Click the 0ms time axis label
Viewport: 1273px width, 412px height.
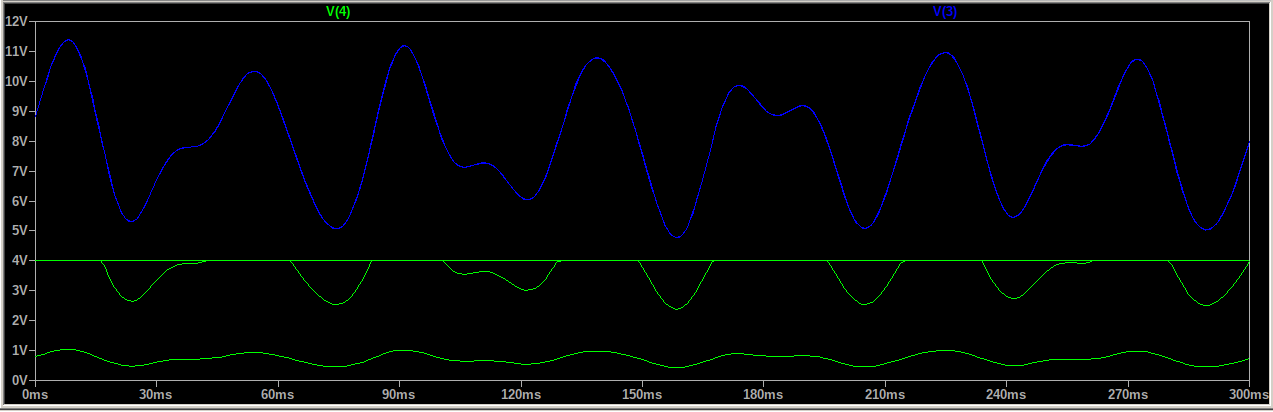coord(35,396)
